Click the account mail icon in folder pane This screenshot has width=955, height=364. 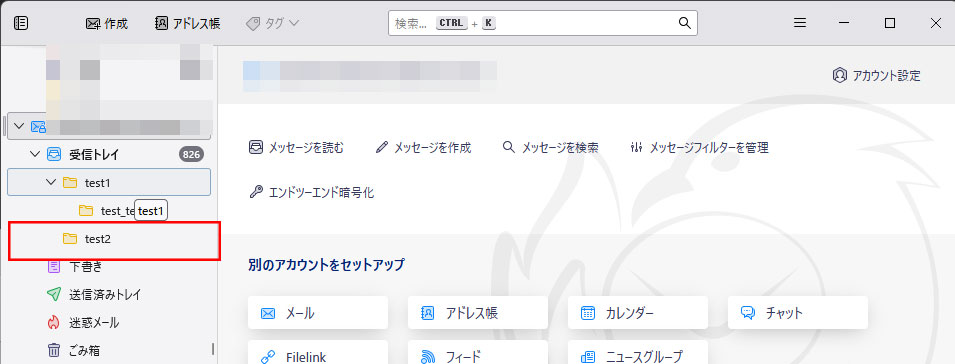(38, 126)
